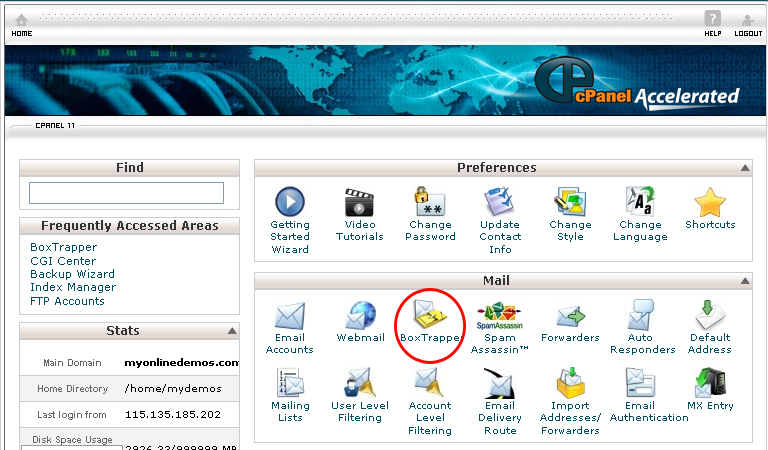Image resolution: width=768 pixels, height=450 pixels.
Task: Click the Mail section header title
Action: tap(496, 281)
